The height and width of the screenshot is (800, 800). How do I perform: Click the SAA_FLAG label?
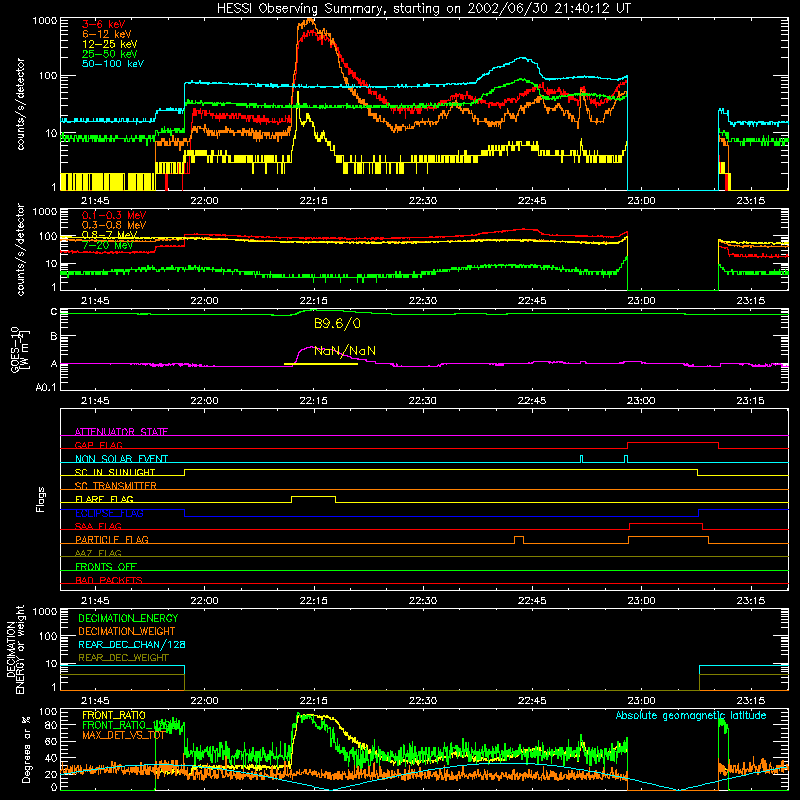coord(98,526)
